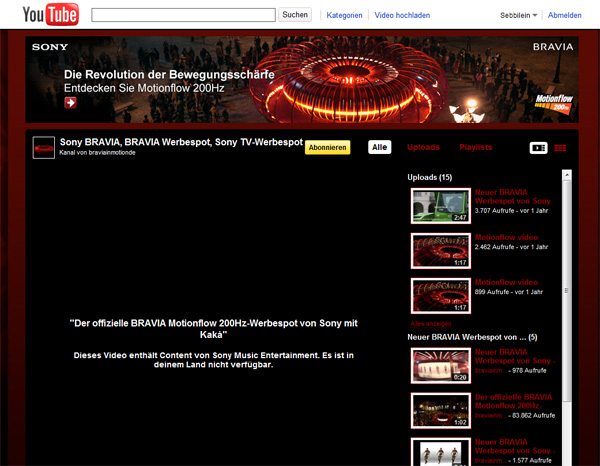Open the Kategorien link
Image resolution: width=600 pixels, height=466 pixels.
pos(344,16)
